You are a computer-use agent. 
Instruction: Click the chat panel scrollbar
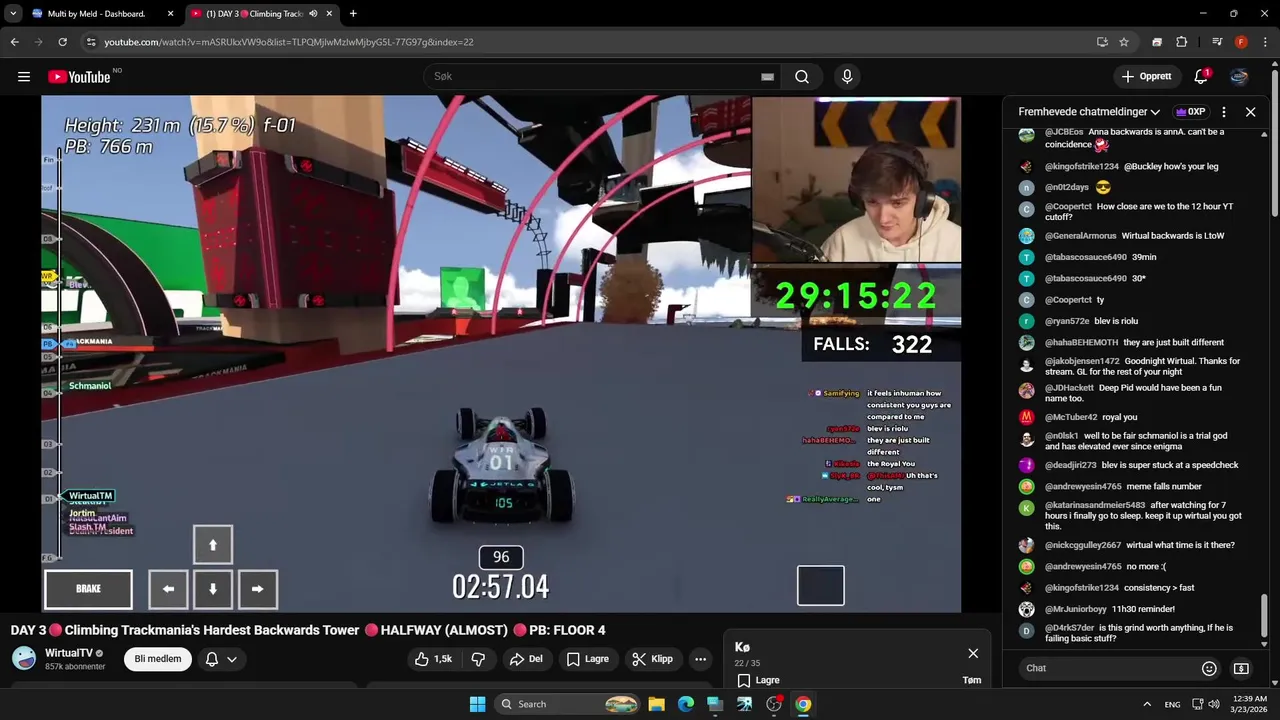point(1265,614)
